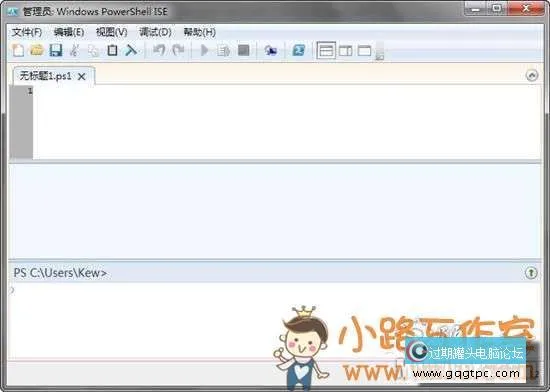Open a script file using the folder icon
The width and height of the screenshot is (550, 392).
coord(36,50)
